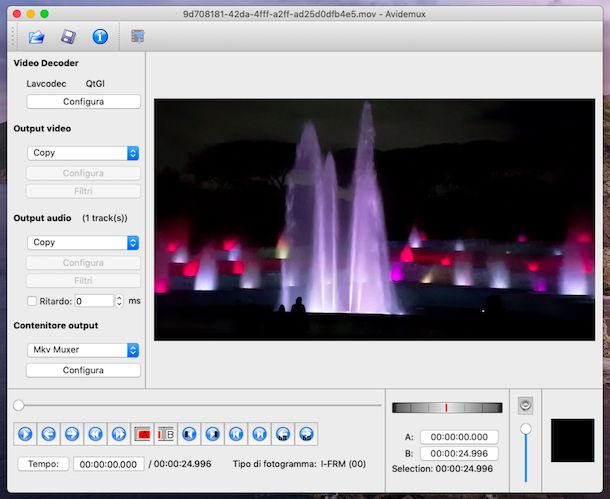Set selection start marker A
610x499 pixels.
(x=142, y=434)
